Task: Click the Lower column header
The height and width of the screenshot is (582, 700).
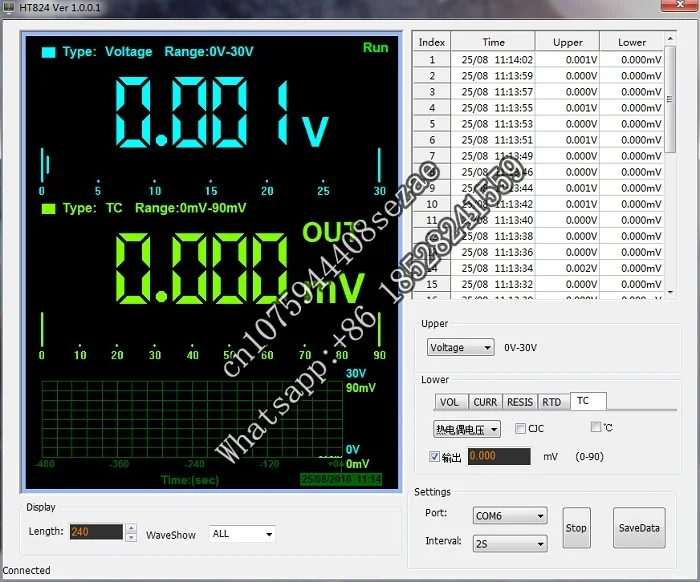Action: pos(632,42)
